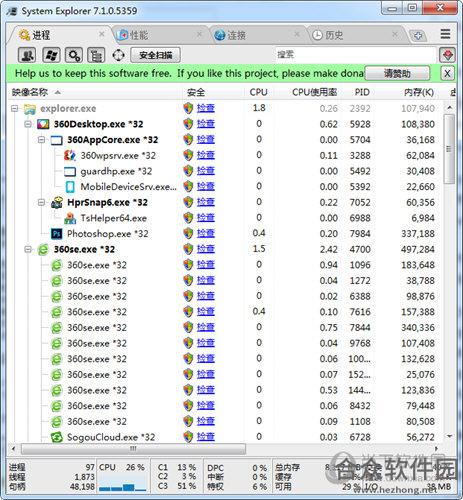Close the 进程 tab with its X

[x=101, y=34]
